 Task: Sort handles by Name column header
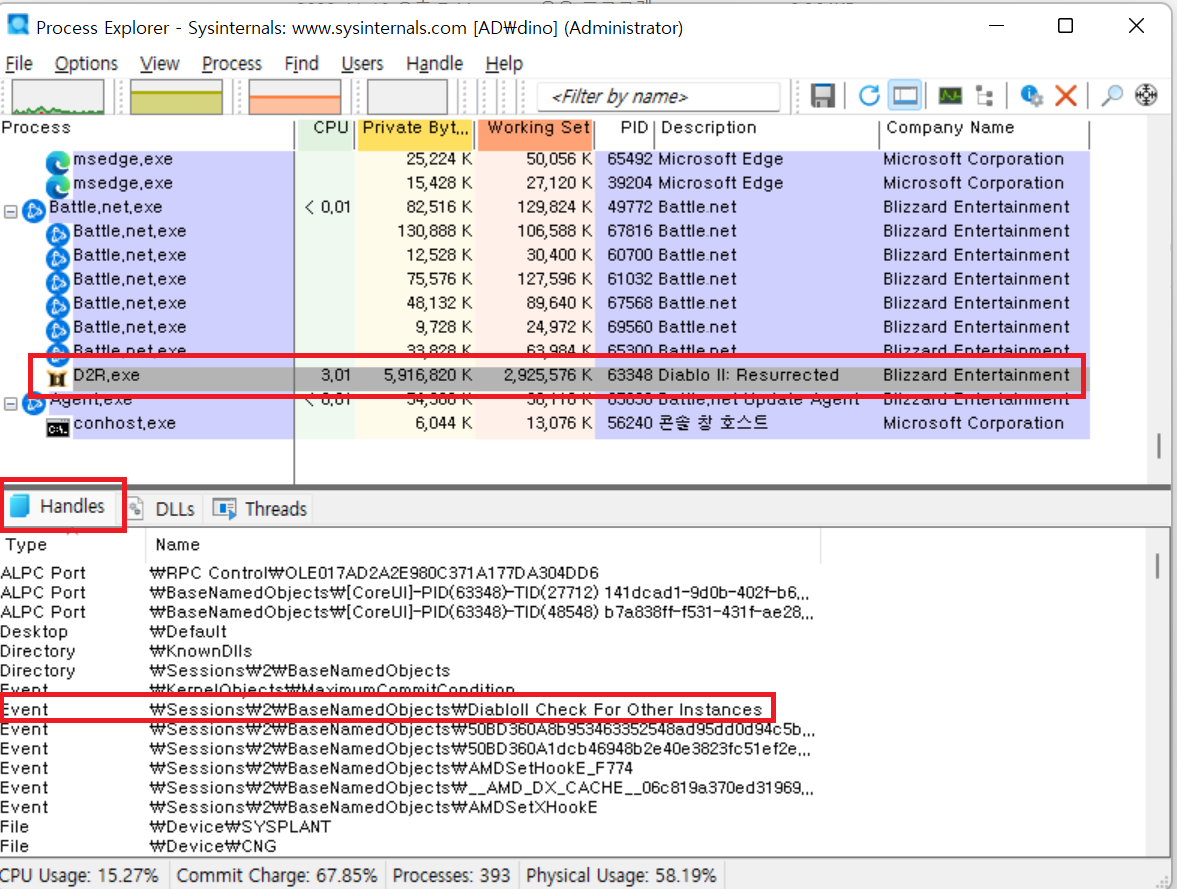(x=483, y=545)
